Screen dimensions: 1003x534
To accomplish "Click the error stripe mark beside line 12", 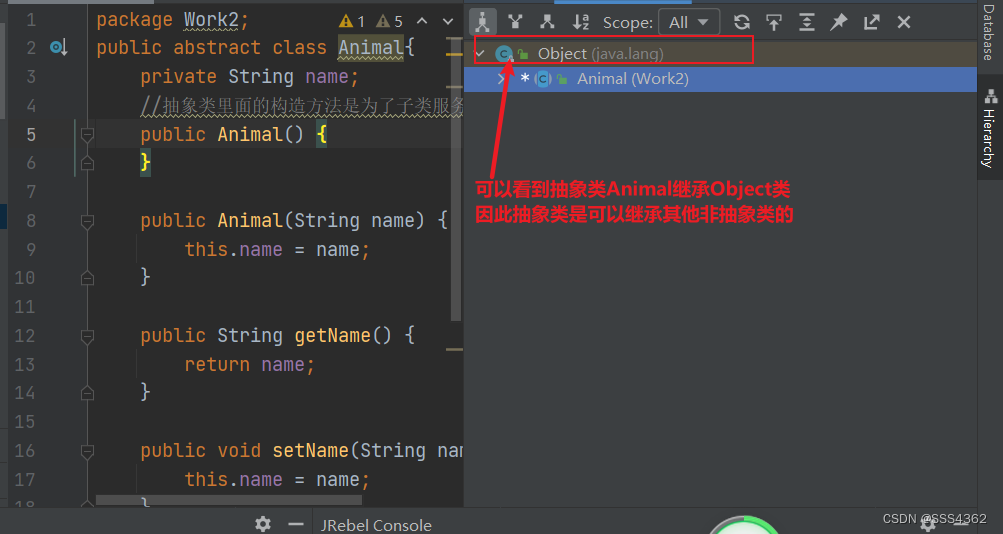I will [454, 349].
